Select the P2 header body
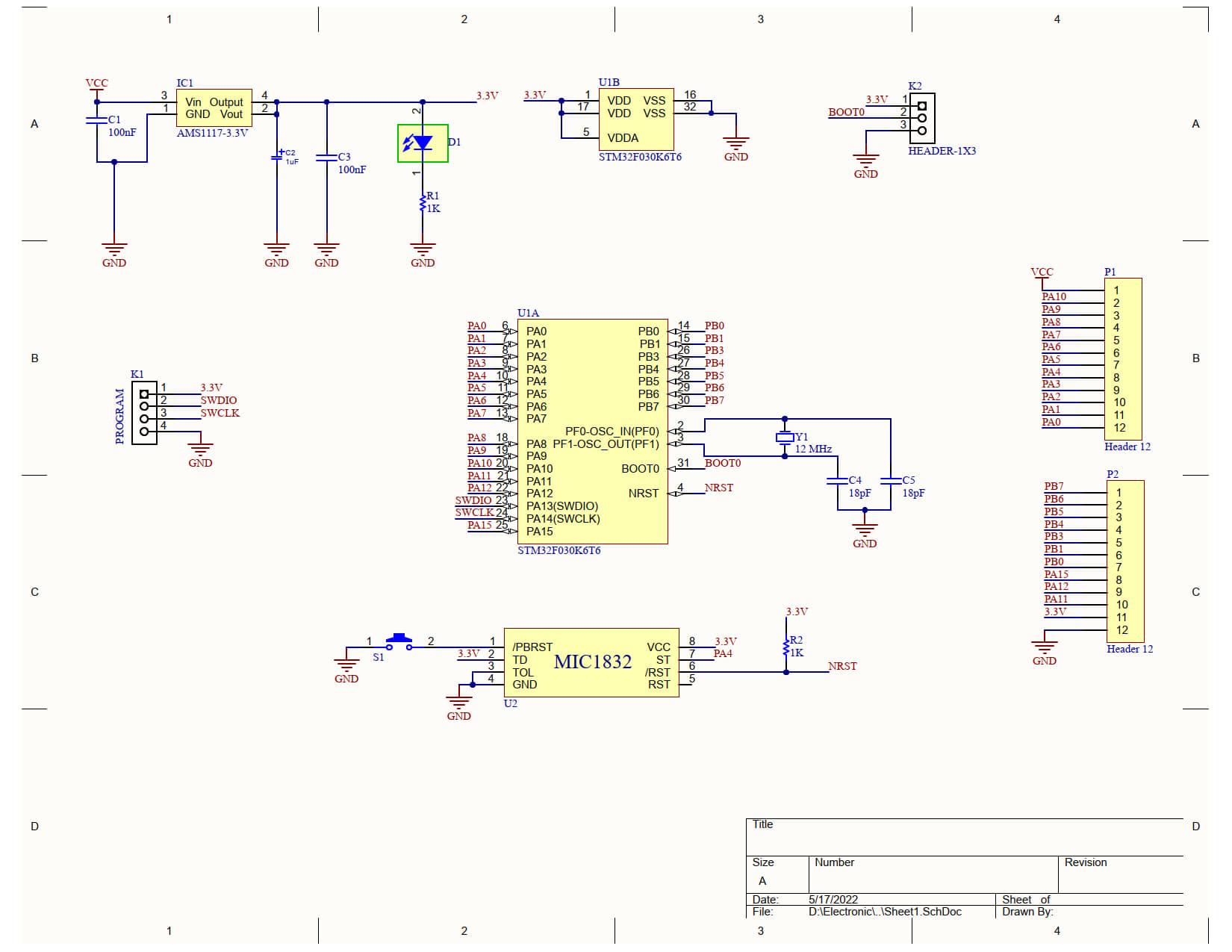This screenshot has width=1232, height=952. tap(1125, 561)
